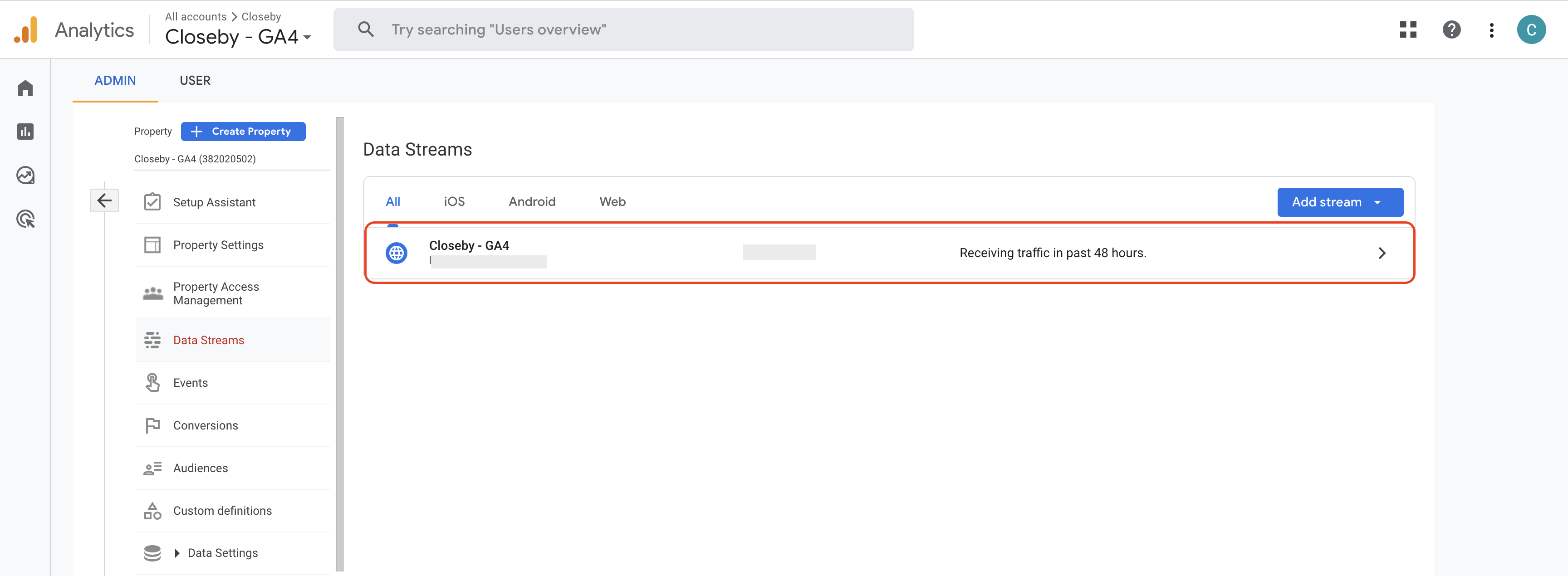Click the Create Property button
This screenshot has width=1568, height=576.
coord(243,132)
